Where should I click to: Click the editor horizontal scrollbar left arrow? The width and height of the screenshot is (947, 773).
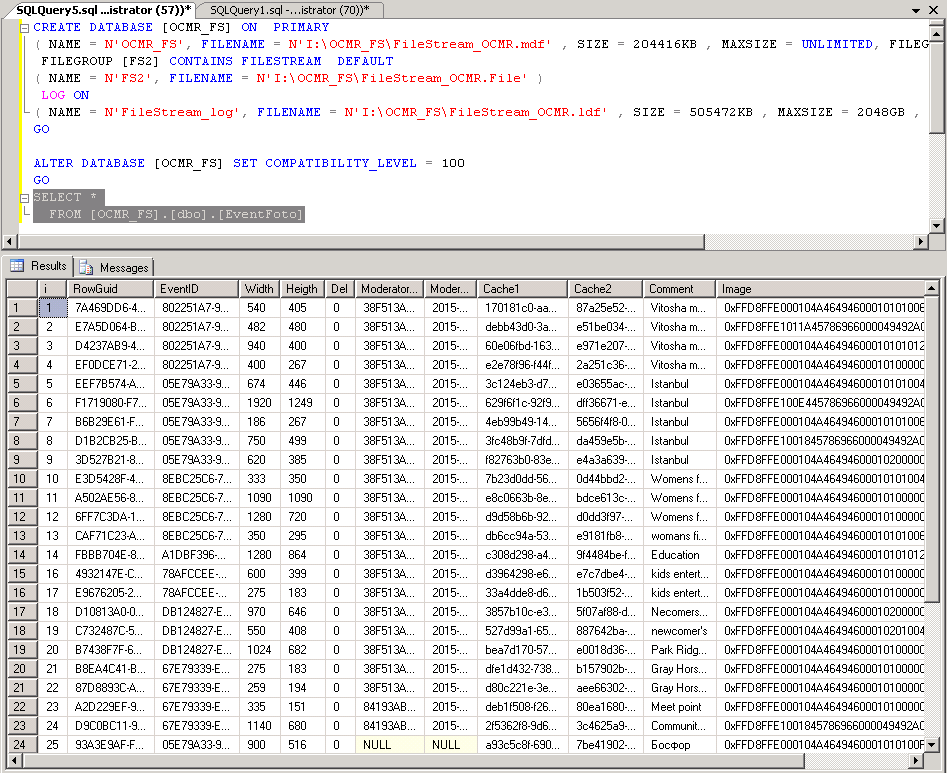[9, 242]
